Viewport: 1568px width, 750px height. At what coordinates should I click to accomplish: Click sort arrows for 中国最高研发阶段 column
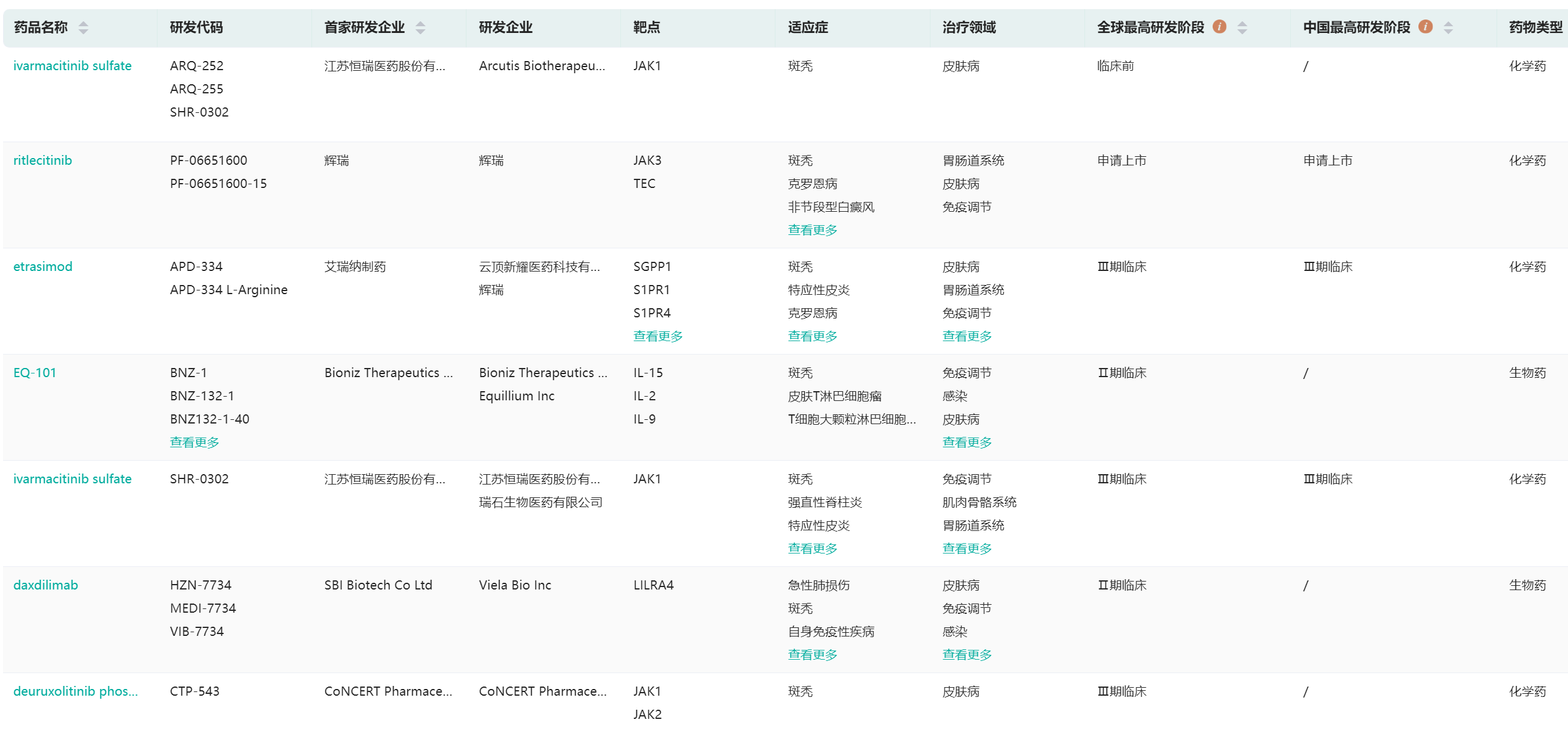coord(1448,27)
